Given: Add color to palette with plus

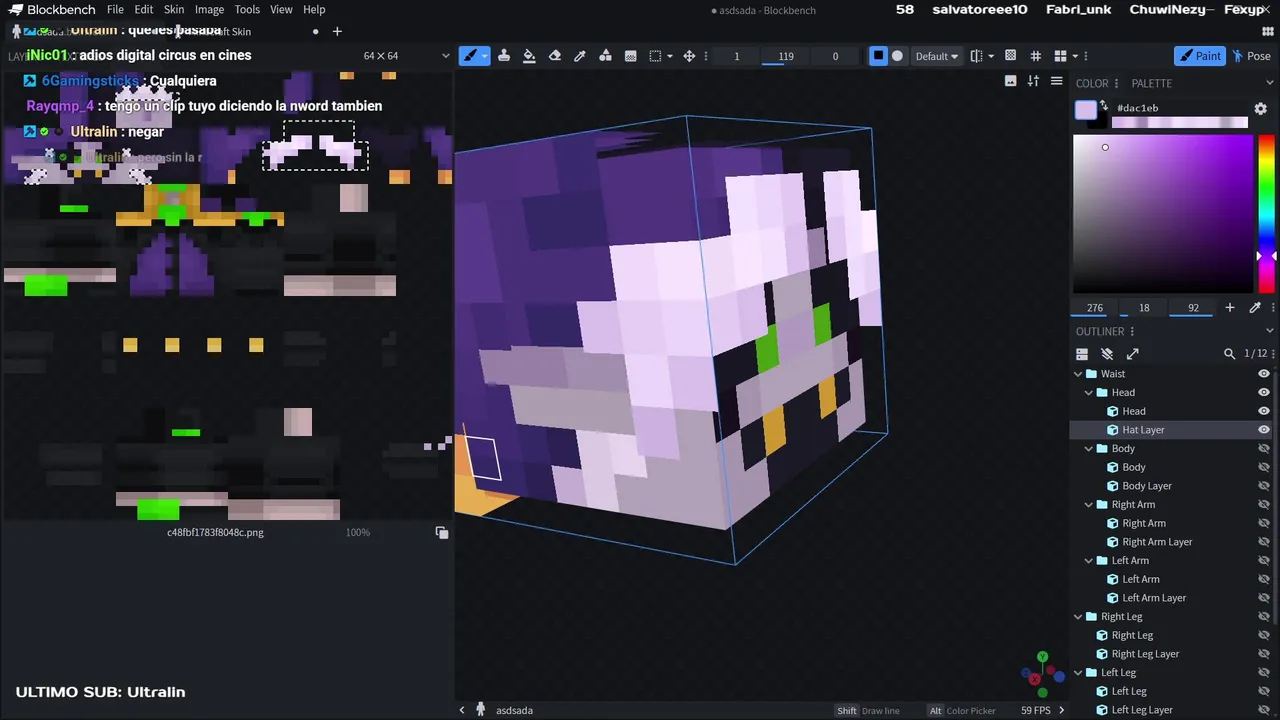Looking at the screenshot, I should 1230,308.
